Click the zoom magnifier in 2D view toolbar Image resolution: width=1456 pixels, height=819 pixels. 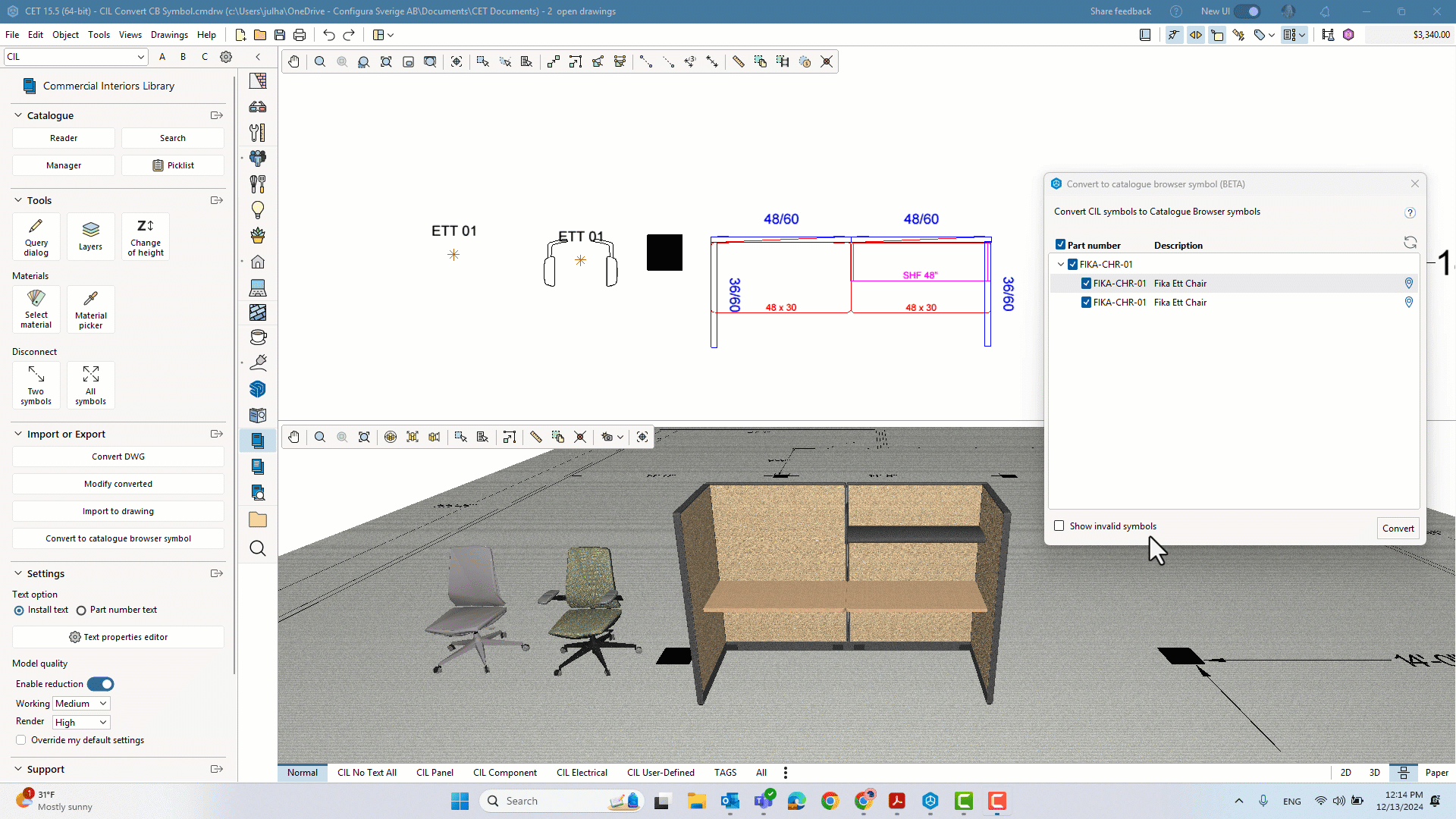320,61
